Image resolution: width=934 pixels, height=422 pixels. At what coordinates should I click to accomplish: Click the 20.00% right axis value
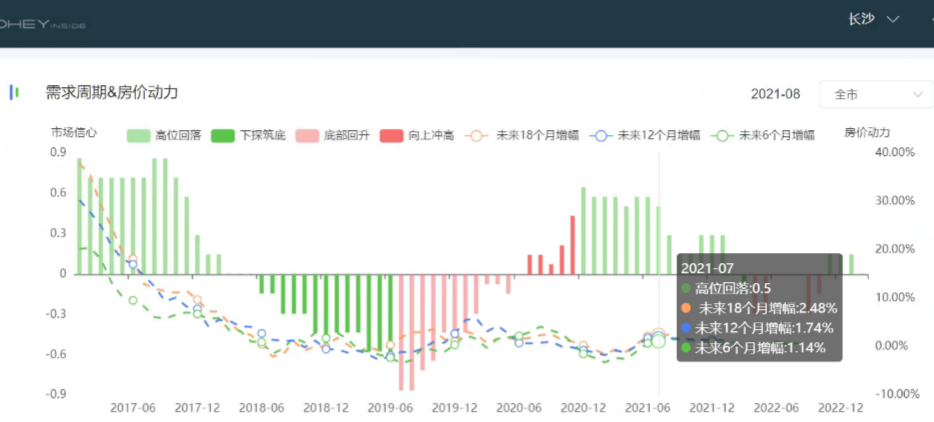click(895, 249)
